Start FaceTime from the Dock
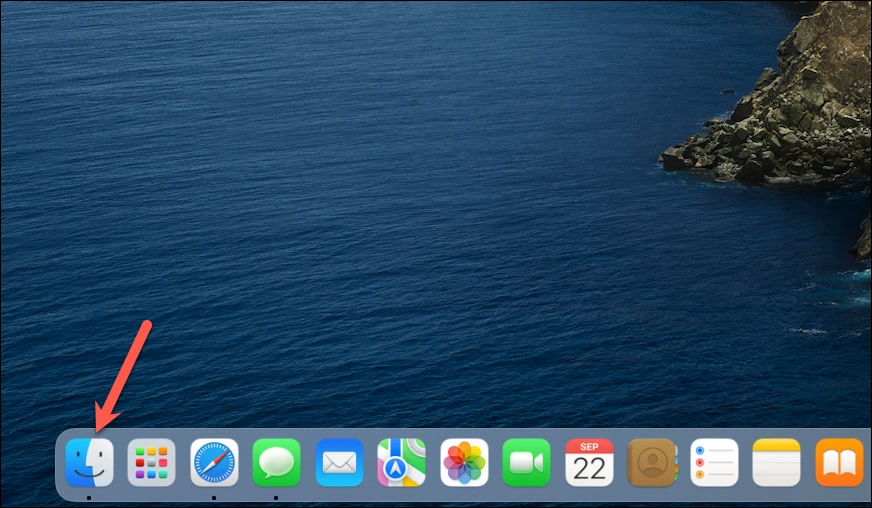The height and width of the screenshot is (508, 872). coord(527,462)
